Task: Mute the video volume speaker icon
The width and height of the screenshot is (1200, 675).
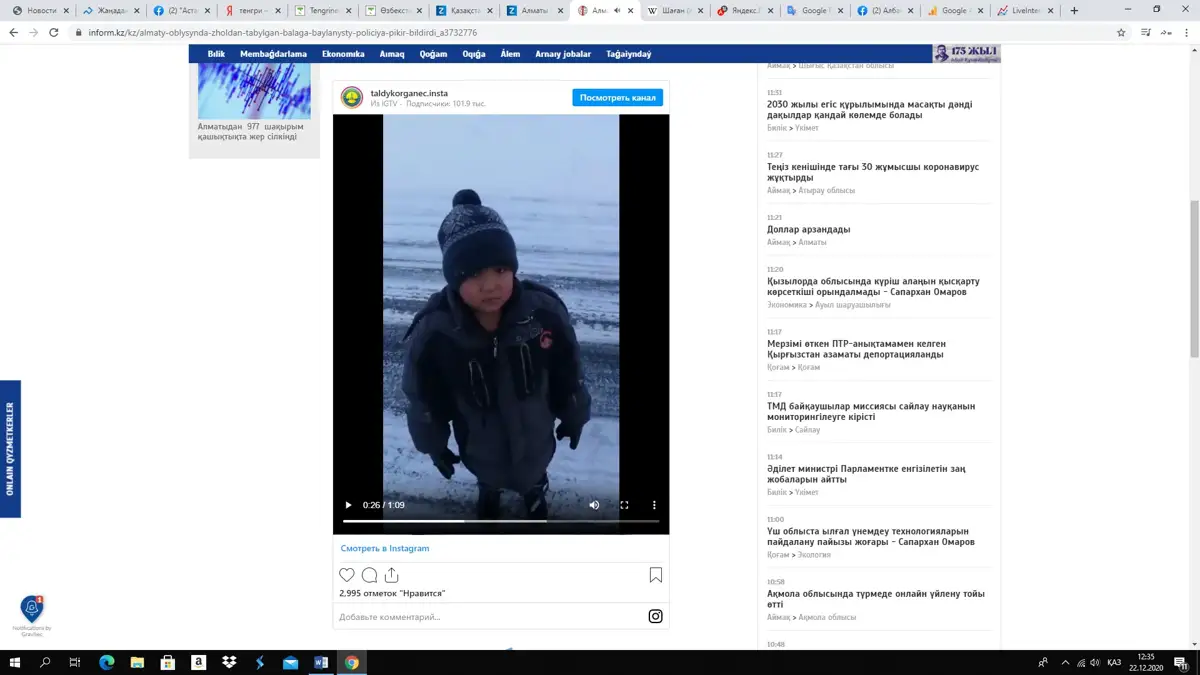Action: tap(594, 505)
